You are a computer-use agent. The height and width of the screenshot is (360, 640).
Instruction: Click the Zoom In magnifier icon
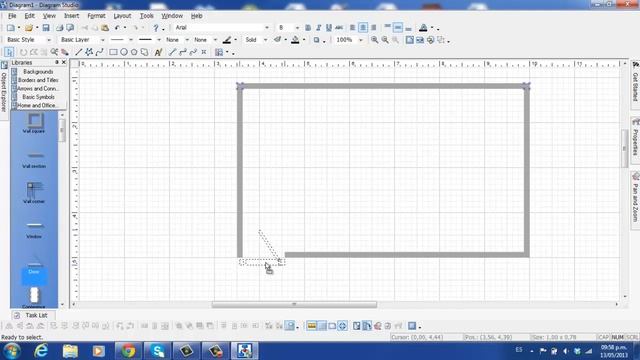374,40
